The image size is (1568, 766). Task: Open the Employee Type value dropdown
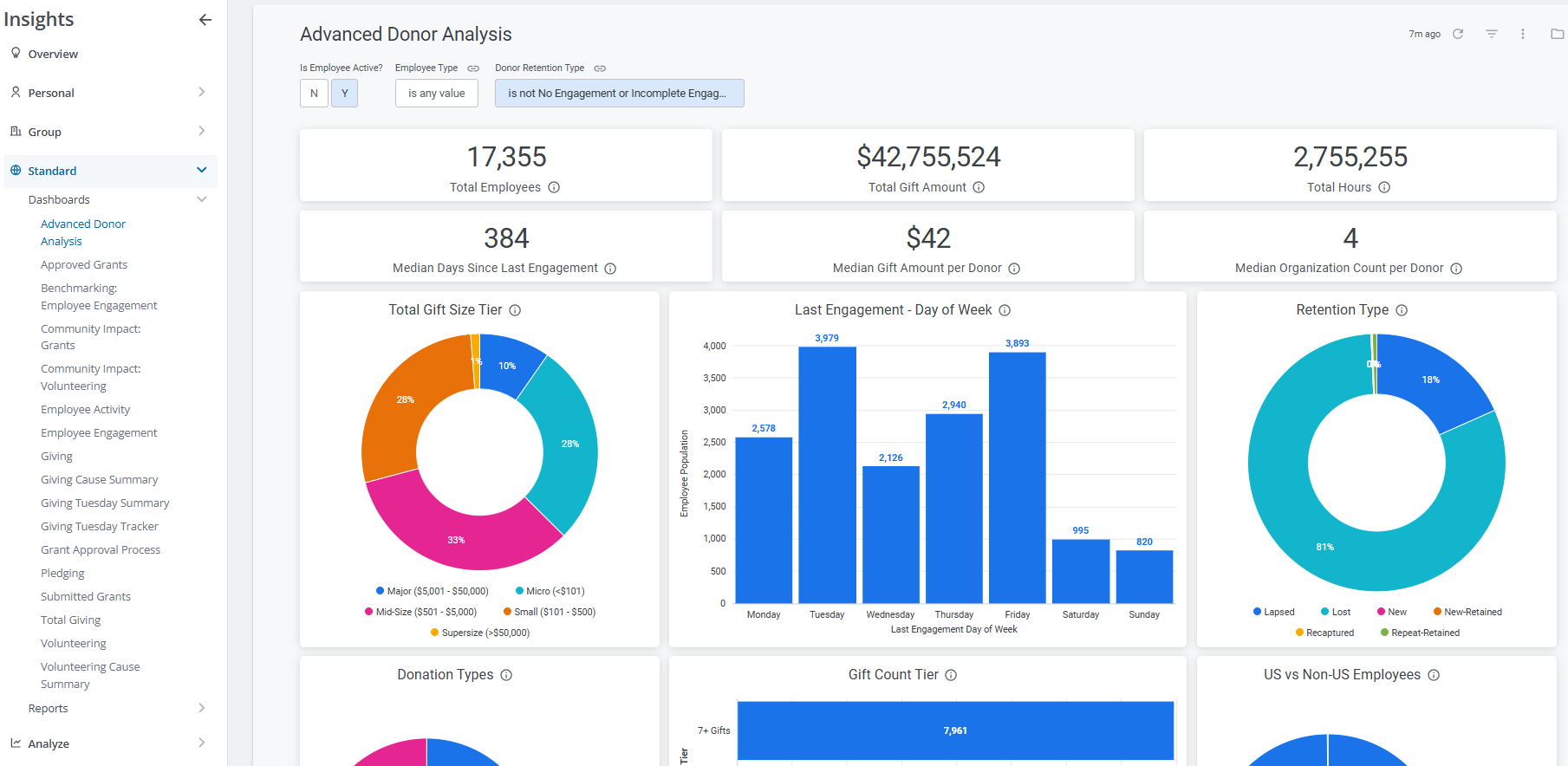pyautogui.click(x=437, y=94)
